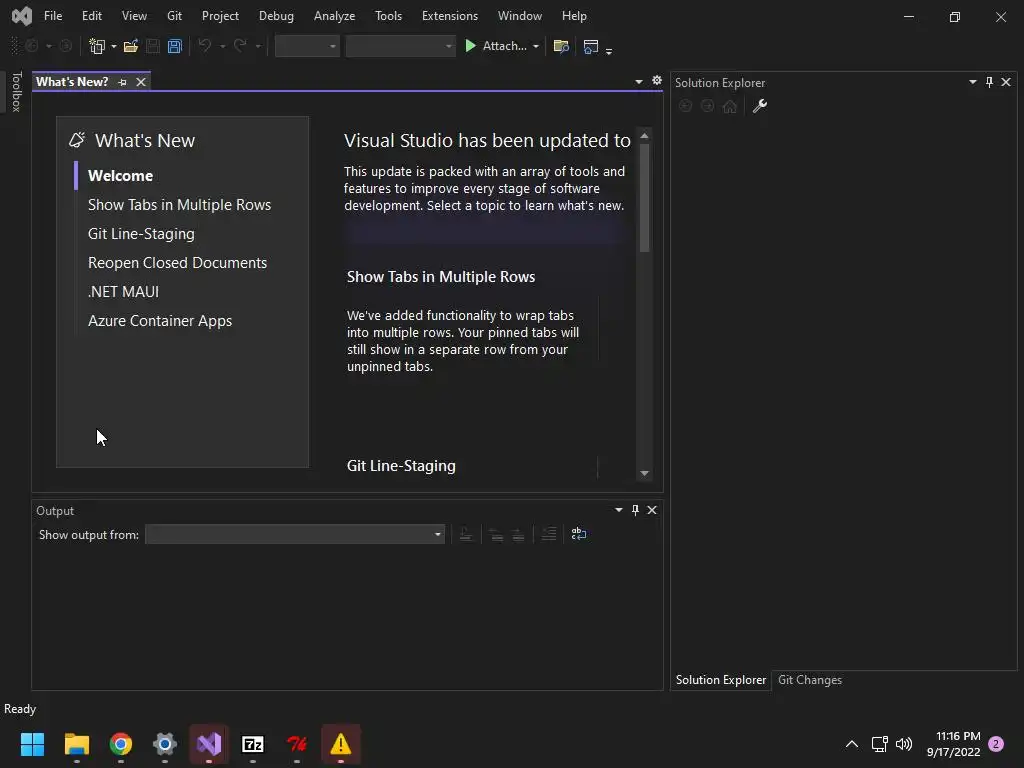Select the Welcome topic
This screenshot has width=1024, height=768.
[120, 176]
